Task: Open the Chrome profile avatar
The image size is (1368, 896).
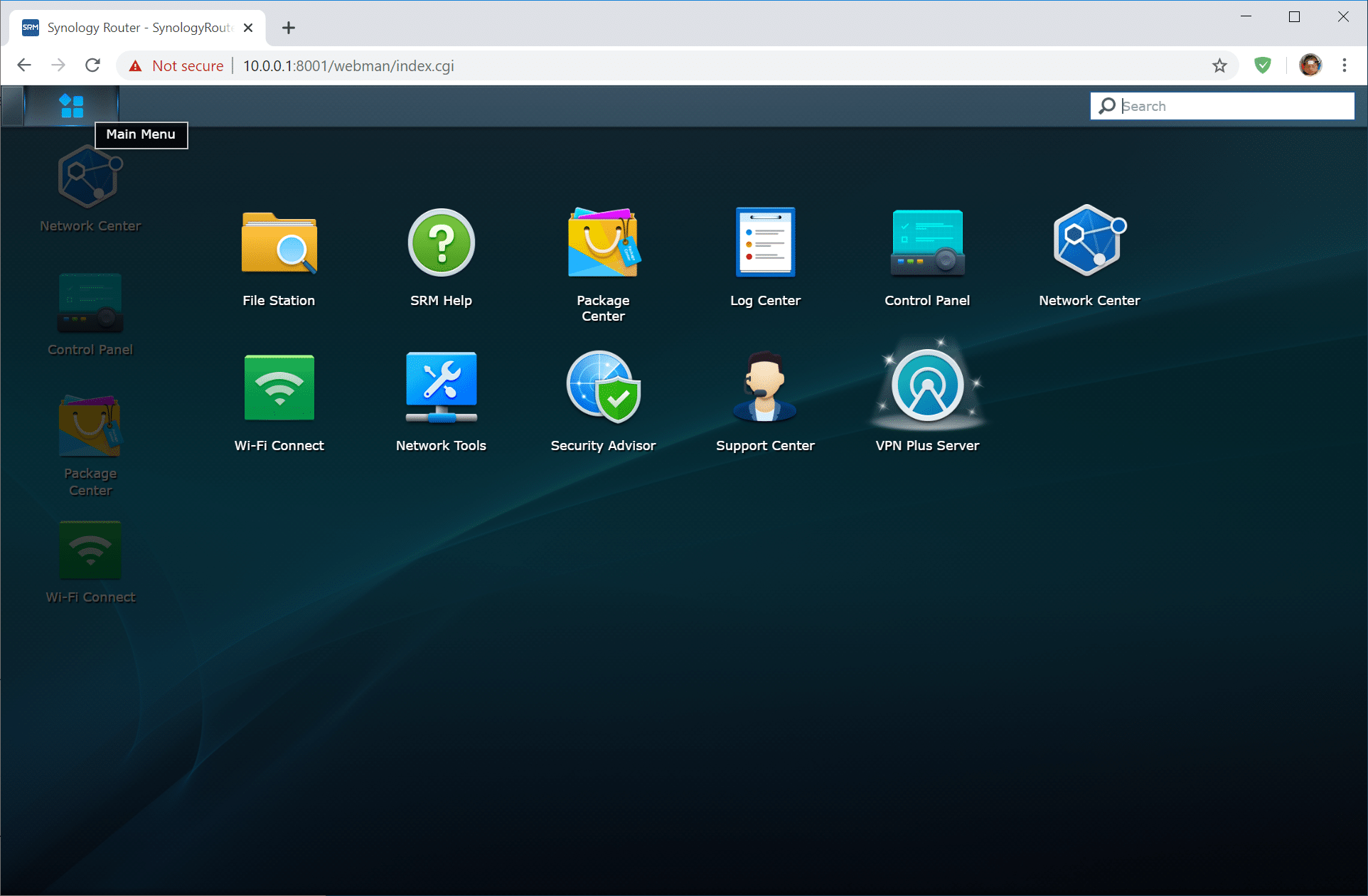Action: point(1310,65)
